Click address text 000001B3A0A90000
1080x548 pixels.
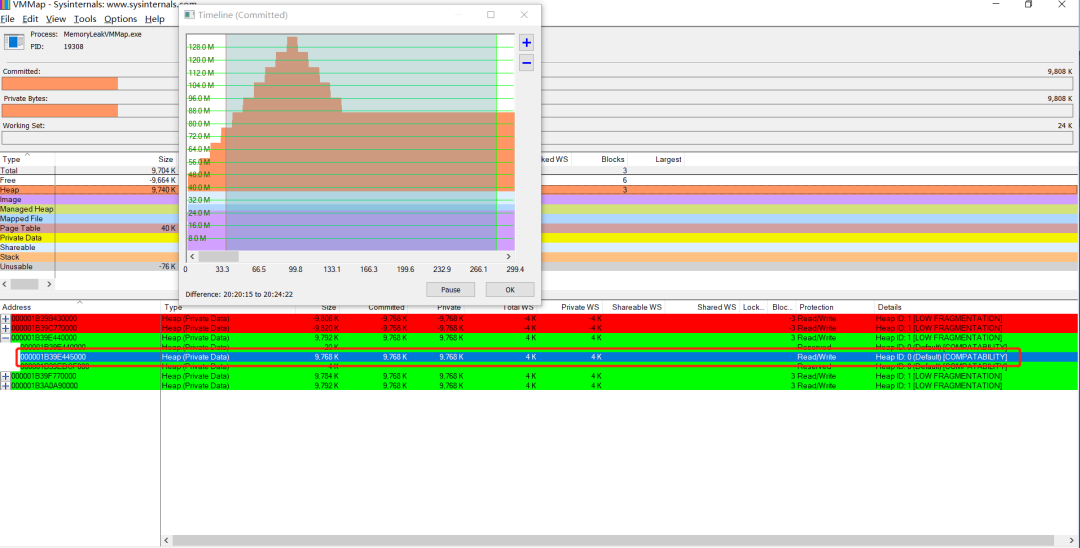point(44,386)
